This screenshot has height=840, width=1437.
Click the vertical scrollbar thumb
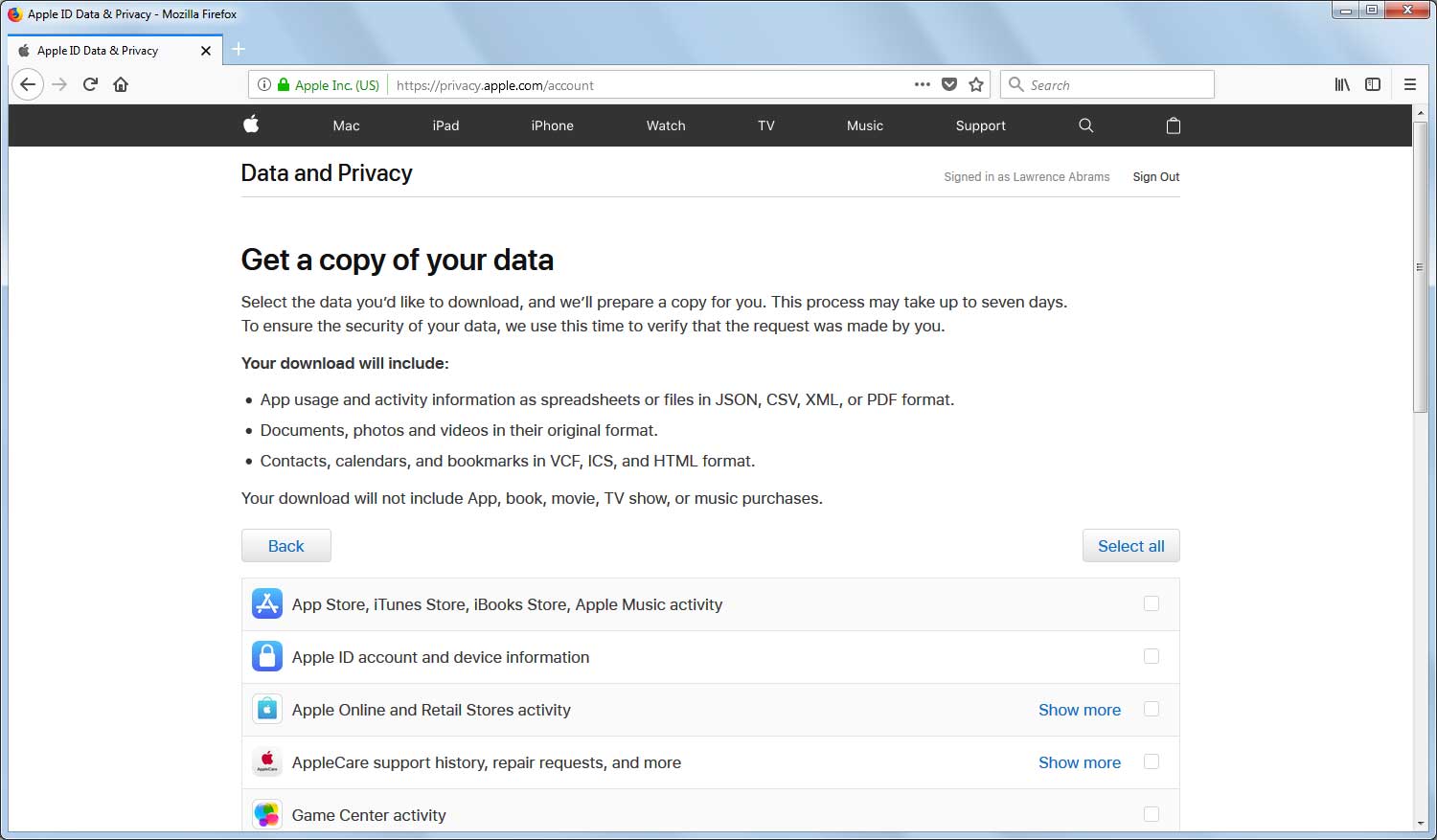pos(1420,266)
